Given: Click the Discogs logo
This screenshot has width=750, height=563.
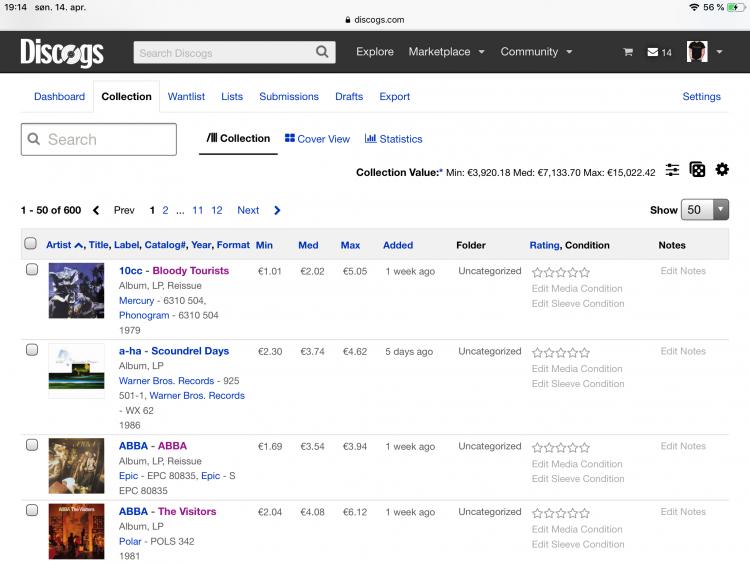Looking at the screenshot, I should coord(62,53).
